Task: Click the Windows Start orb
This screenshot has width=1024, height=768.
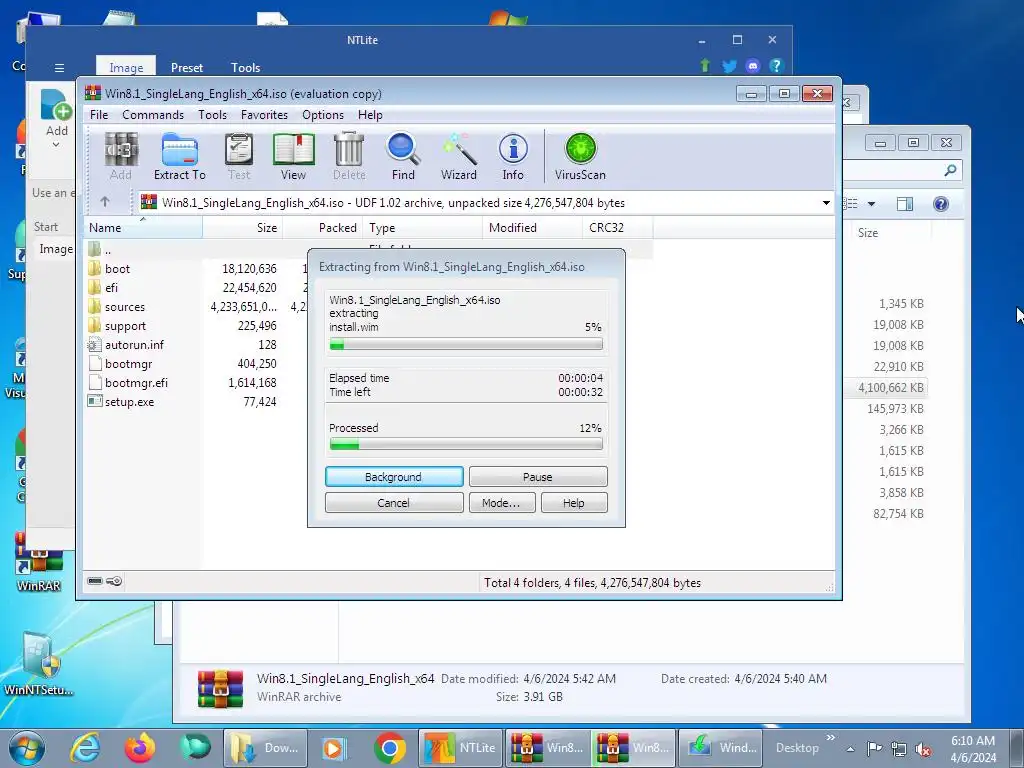Action: [27, 748]
